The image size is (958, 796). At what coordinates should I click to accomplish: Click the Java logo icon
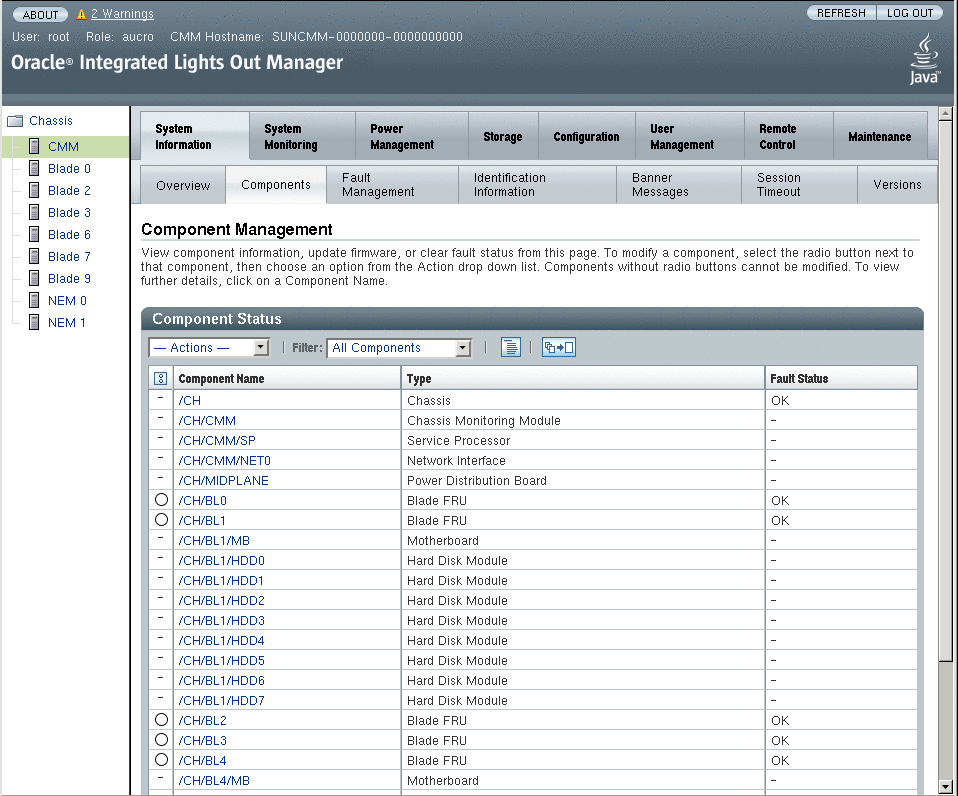click(x=924, y=59)
